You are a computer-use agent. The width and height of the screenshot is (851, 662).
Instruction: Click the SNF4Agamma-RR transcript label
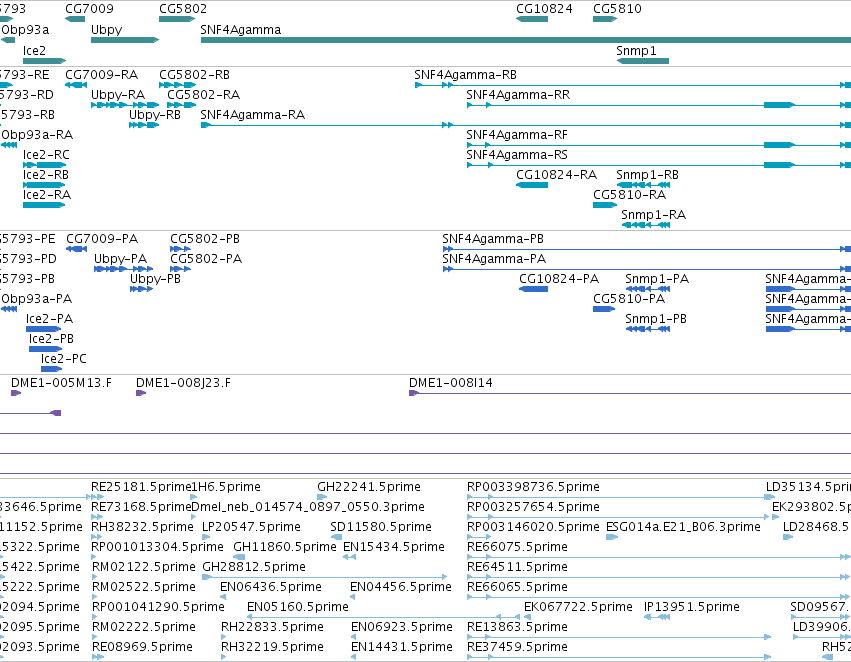[518, 95]
